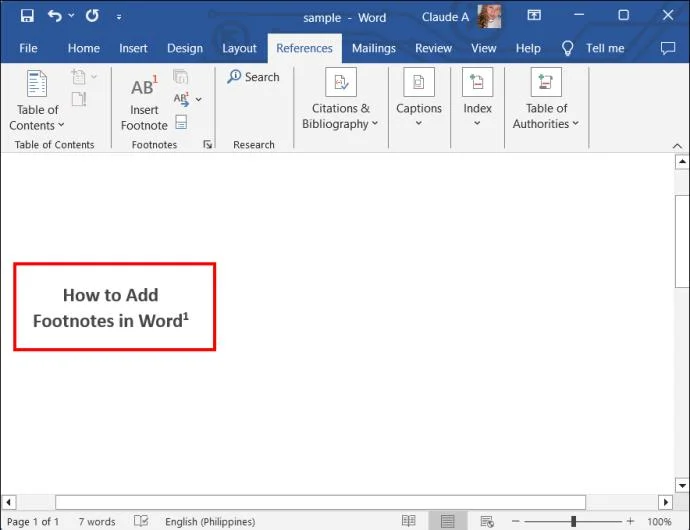Insert a footnote with AB1 button
Screen dimensions: 690x530
tap(144, 103)
